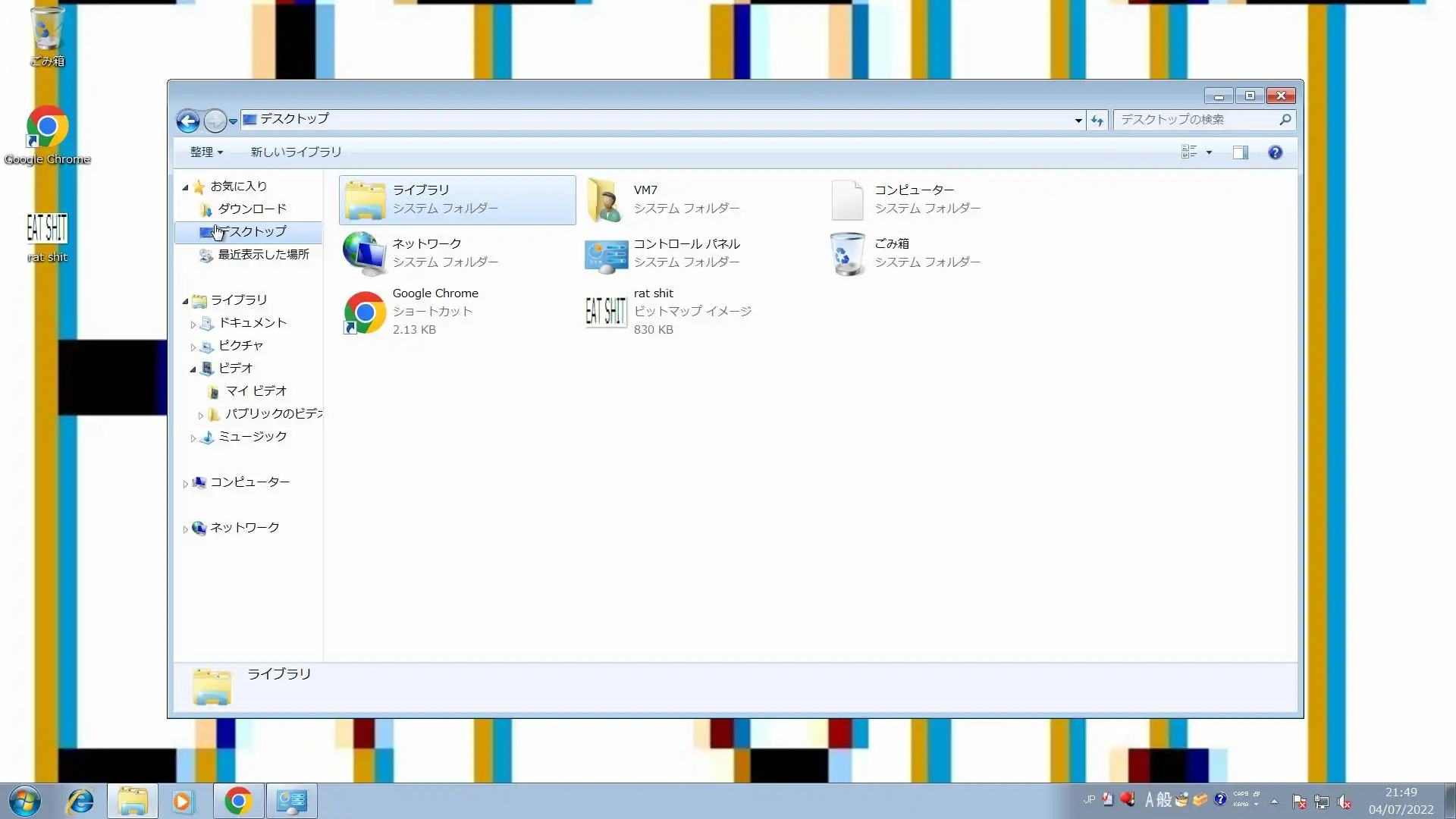Select the コントロール パネル icon

[606, 253]
